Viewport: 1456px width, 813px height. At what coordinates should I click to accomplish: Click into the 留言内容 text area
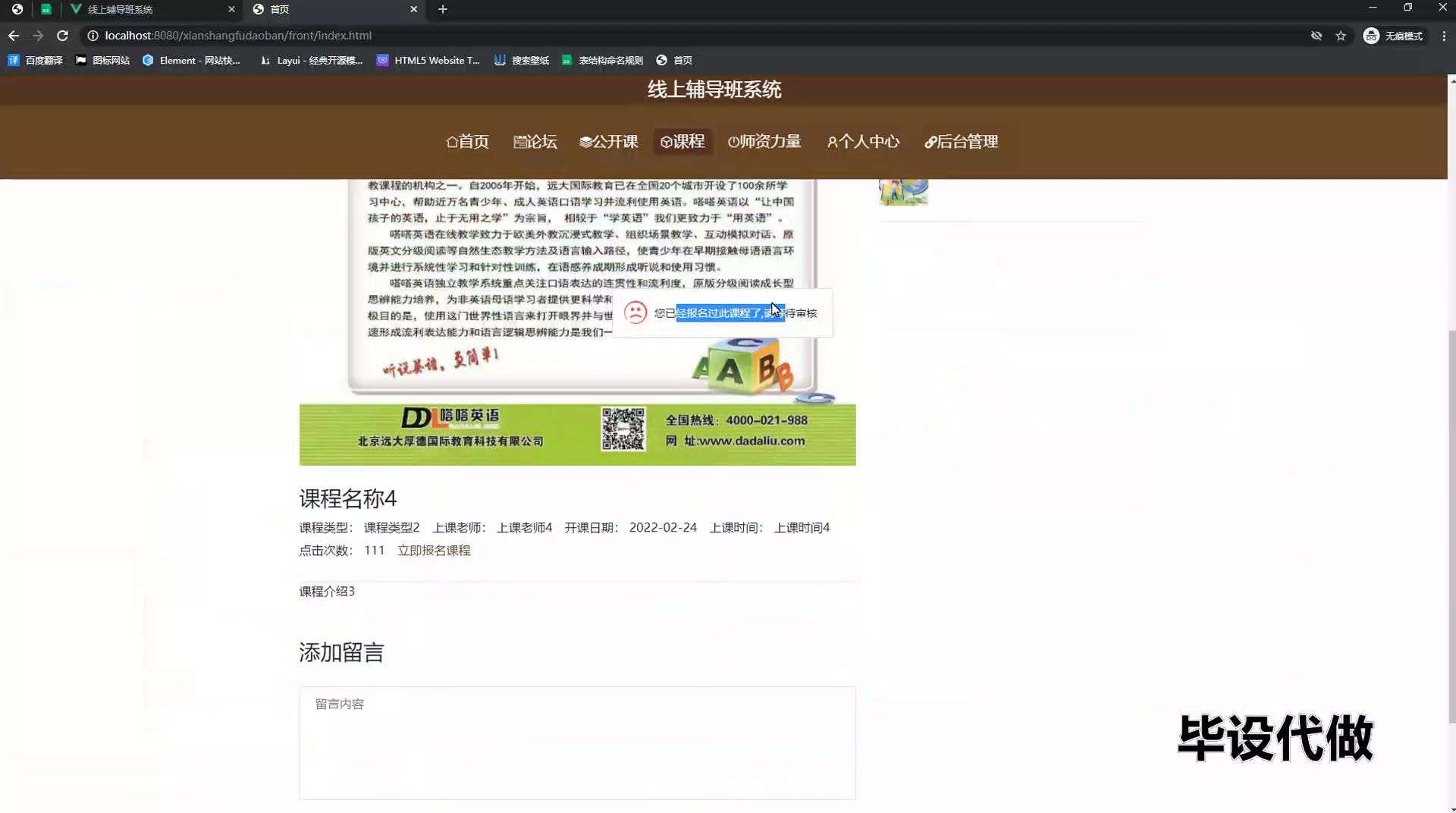pos(577,743)
